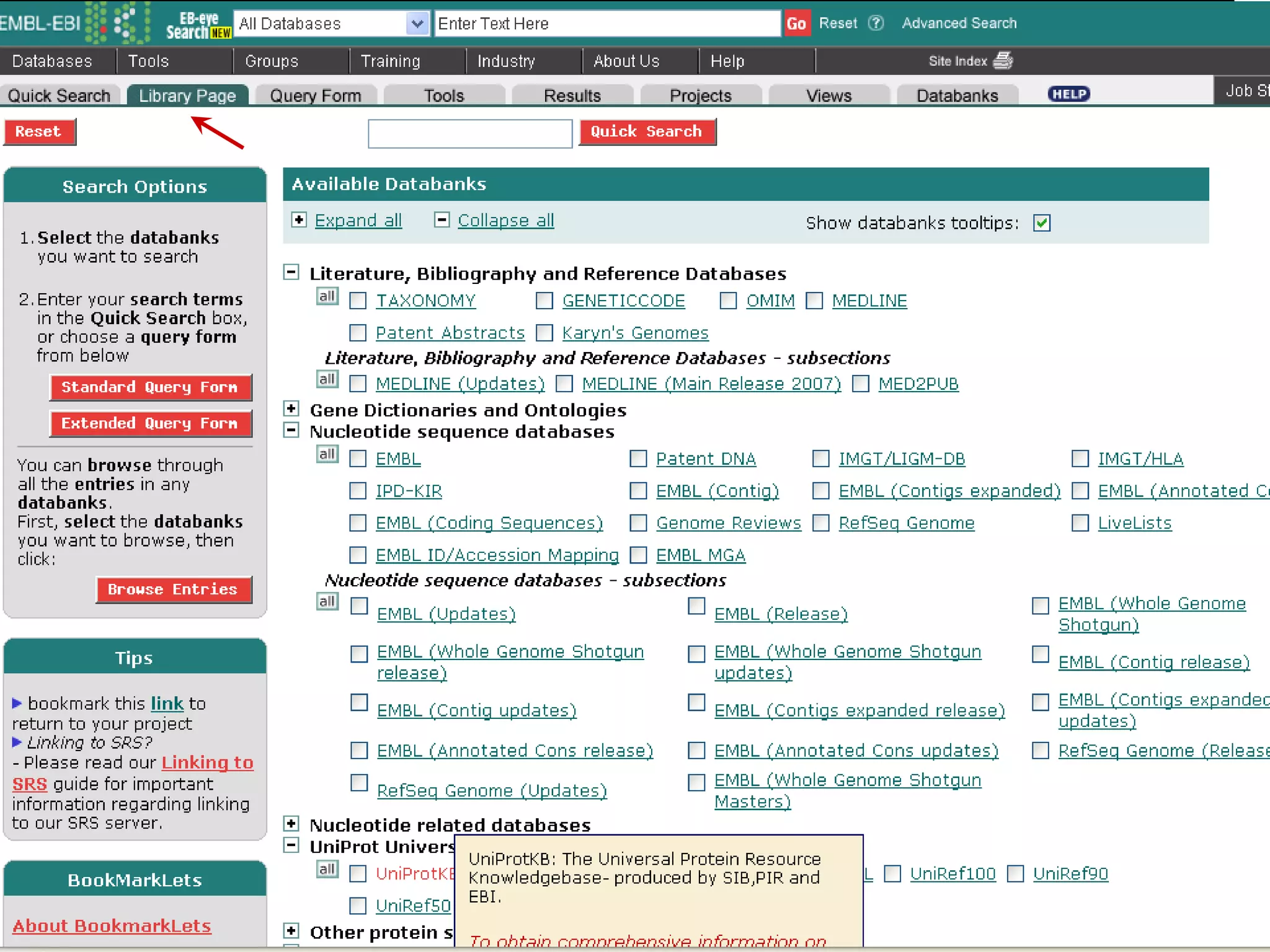1270x952 pixels.
Task: Click the EB-eye Search logo
Action: click(198, 25)
